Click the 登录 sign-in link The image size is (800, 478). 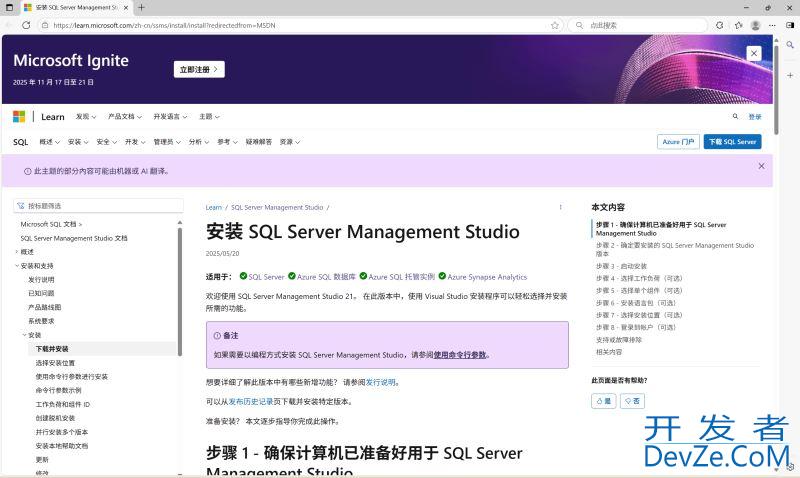[755, 117]
